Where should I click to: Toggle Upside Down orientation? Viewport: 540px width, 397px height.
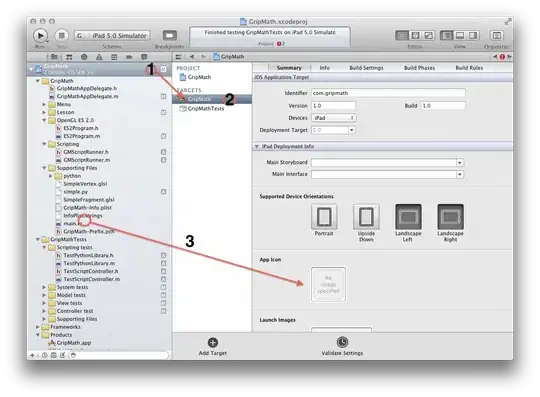pyautogui.click(x=366, y=217)
